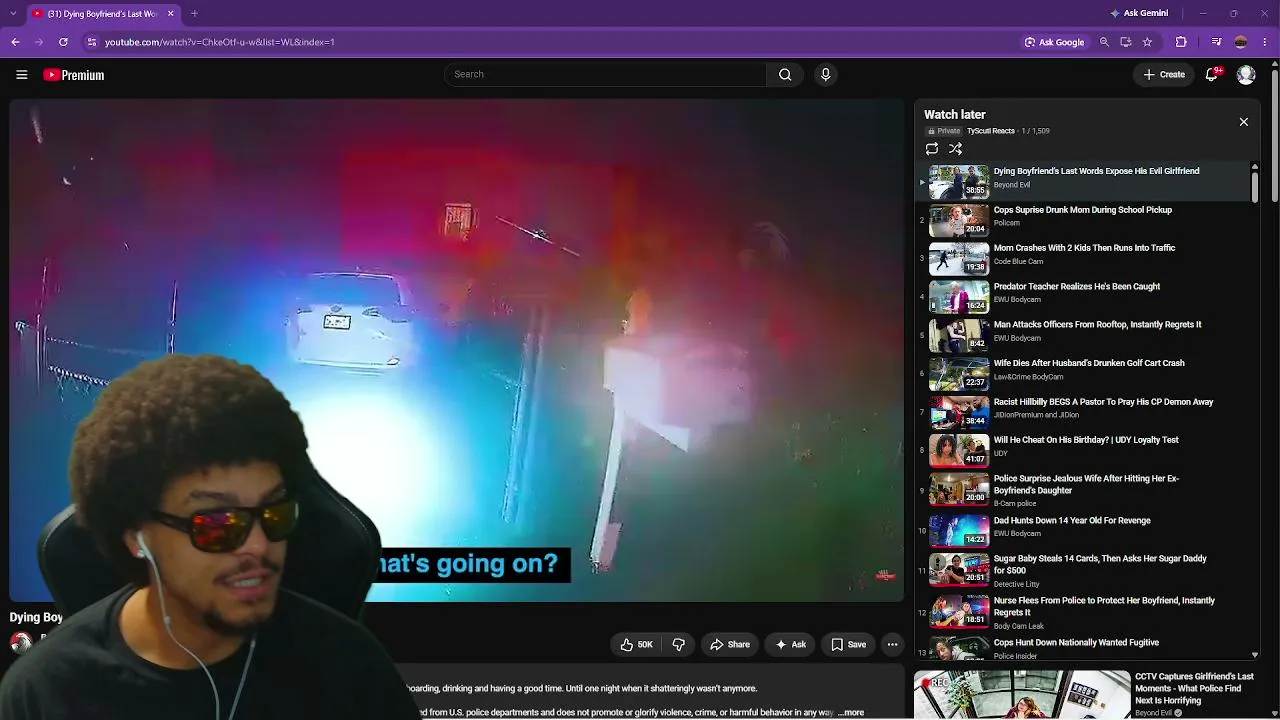Click Dad Hunts Down 14 Year Old thumbnail
Screen dimensions: 1280x720
tap(959, 531)
